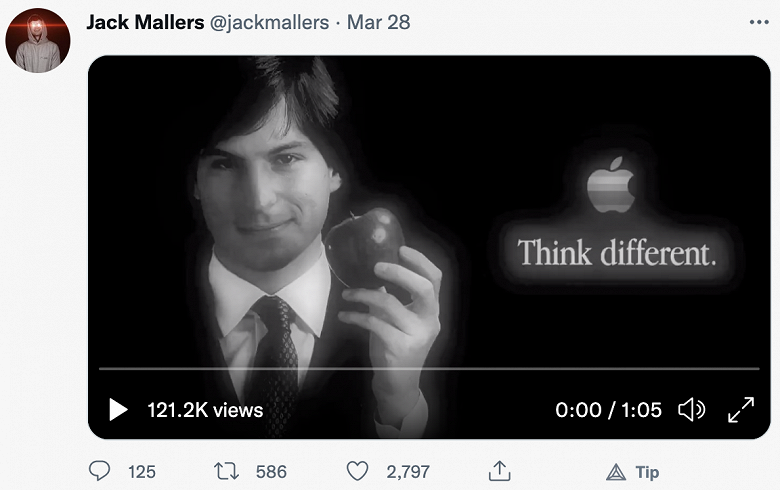Like the tweet with the heart icon
780x490 pixels.
pos(357,470)
